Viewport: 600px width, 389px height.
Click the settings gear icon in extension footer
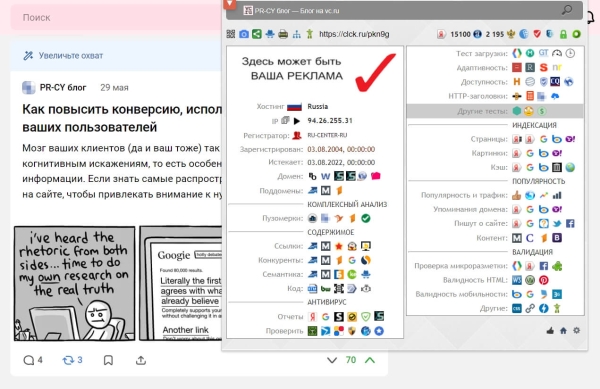point(576,330)
